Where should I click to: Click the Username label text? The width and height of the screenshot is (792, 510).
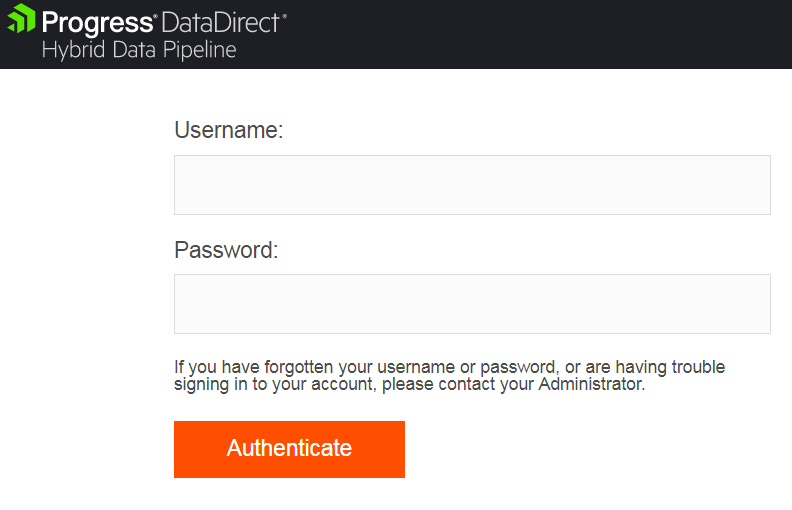pos(229,130)
